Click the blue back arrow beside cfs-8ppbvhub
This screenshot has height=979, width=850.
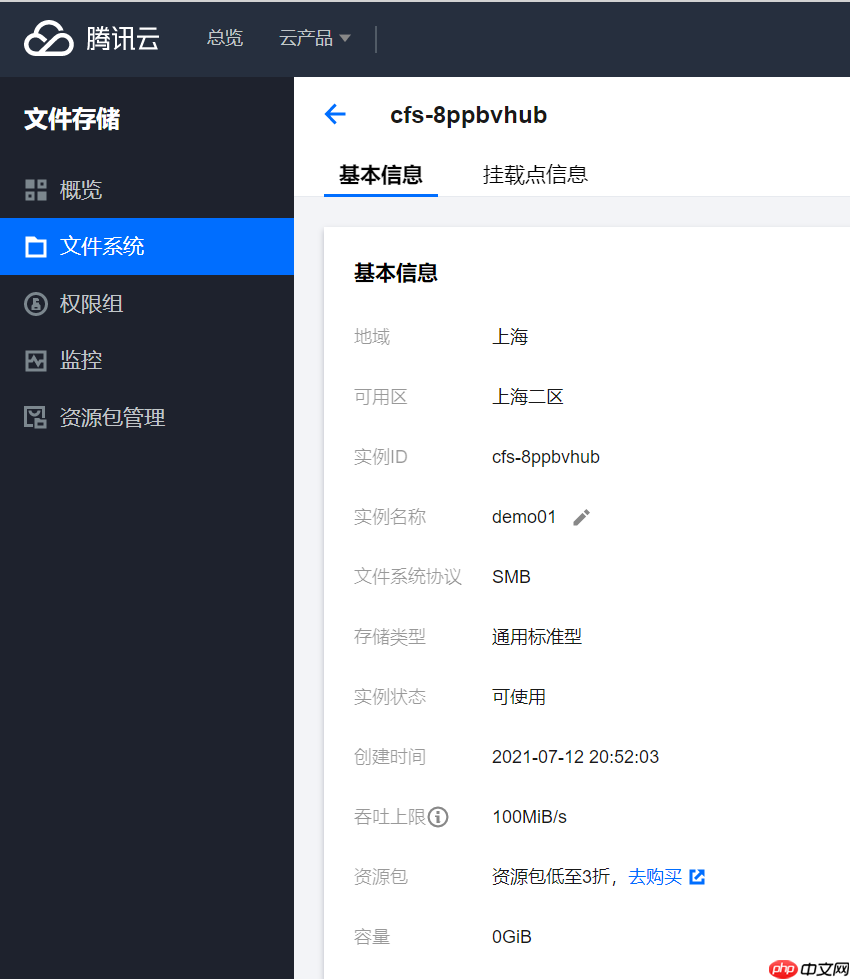pos(335,114)
